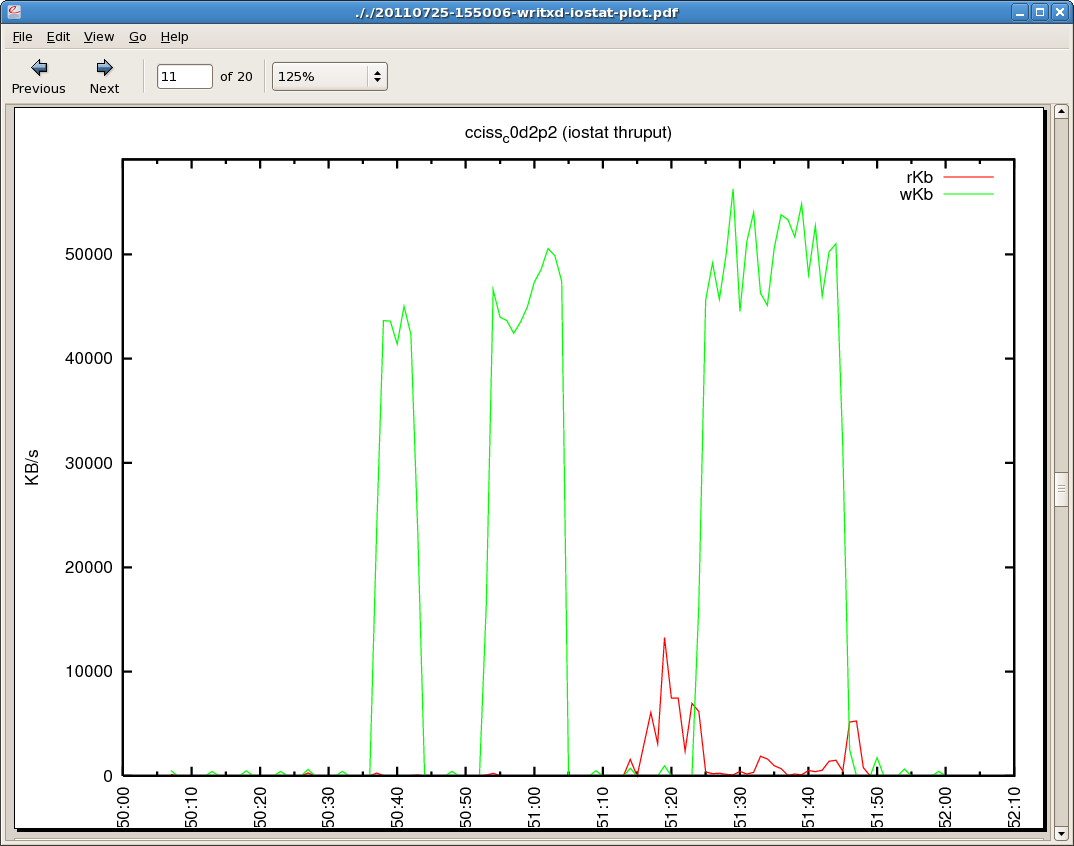Open the File menu
Image resolution: width=1074 pixels, height=846 pixels.
click(22, 37)
